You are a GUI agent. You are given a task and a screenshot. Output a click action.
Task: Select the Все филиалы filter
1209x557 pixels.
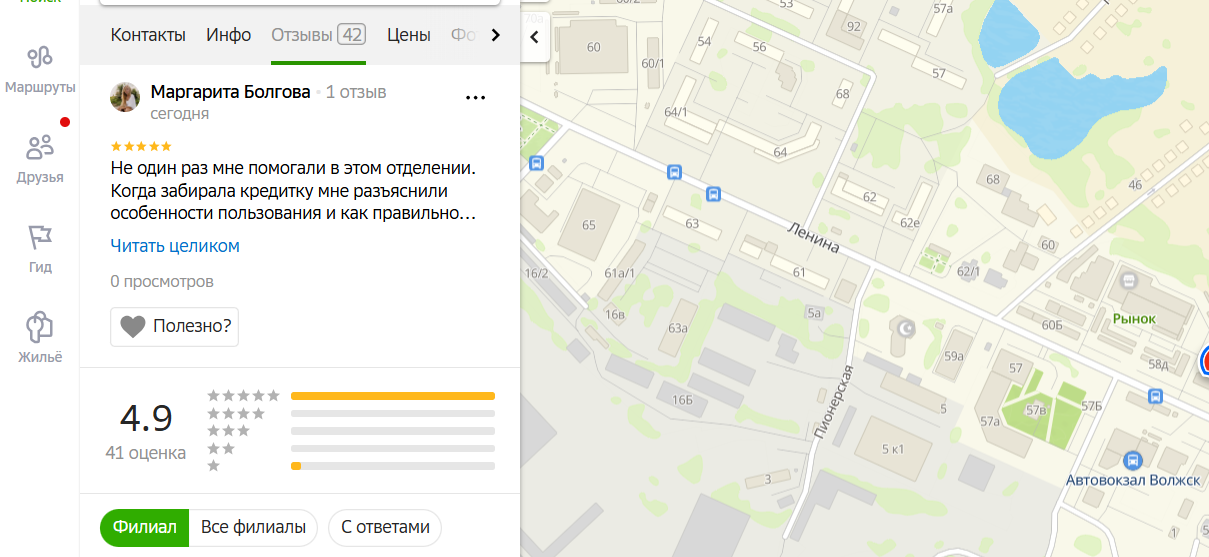pos(253,527)
